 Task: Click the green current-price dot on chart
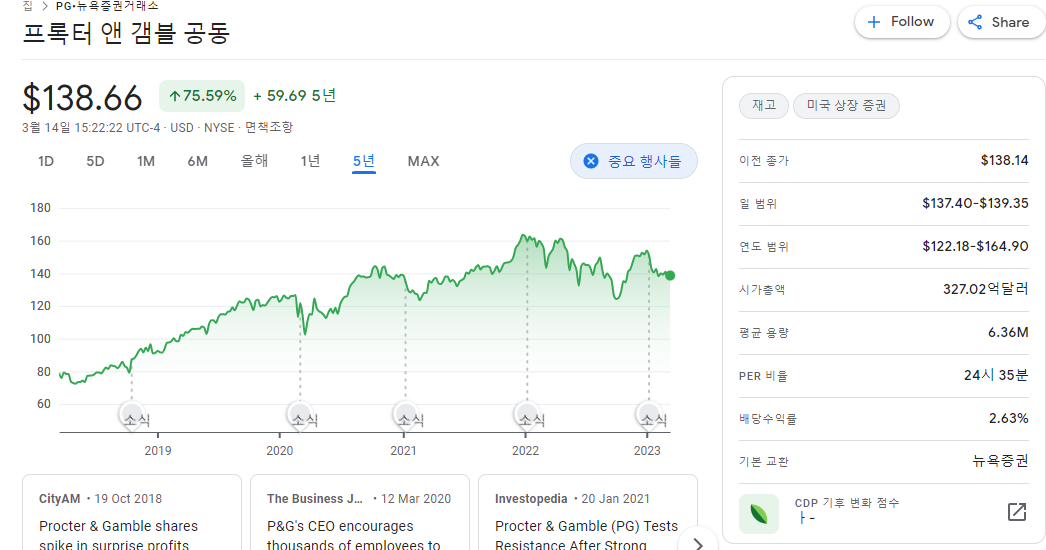(x=670, y=275)
